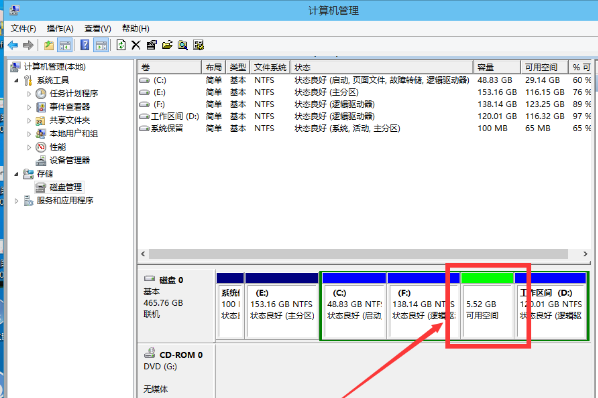Expand the 任务计划程序 node
Viewport: 598px width, 398px height.
pyautogui.click(x=29, y=94)
